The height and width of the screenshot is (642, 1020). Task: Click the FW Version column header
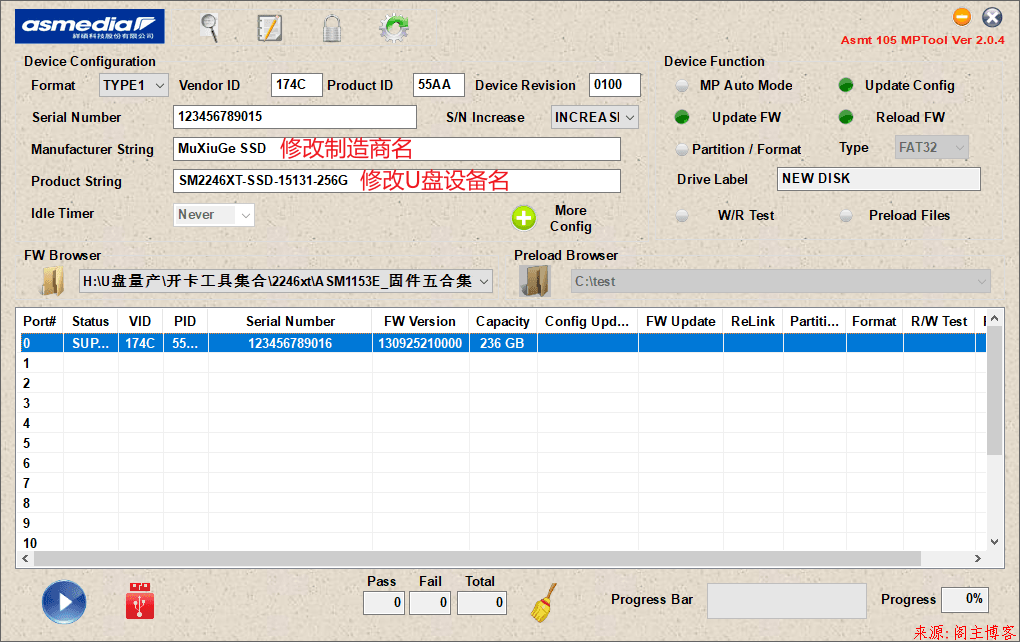point(420,321)
